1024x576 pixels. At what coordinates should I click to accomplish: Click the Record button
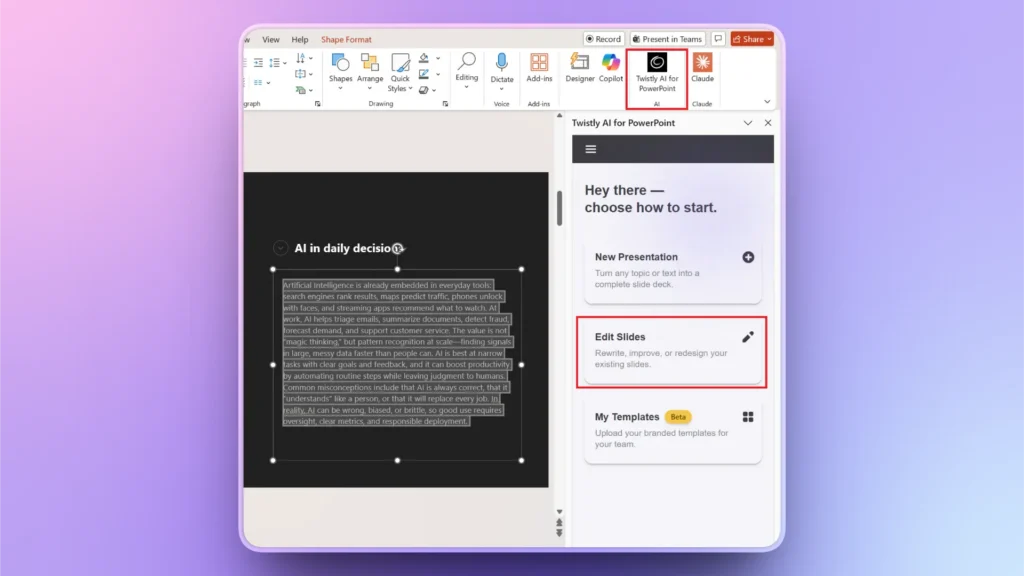click(603, 39)
